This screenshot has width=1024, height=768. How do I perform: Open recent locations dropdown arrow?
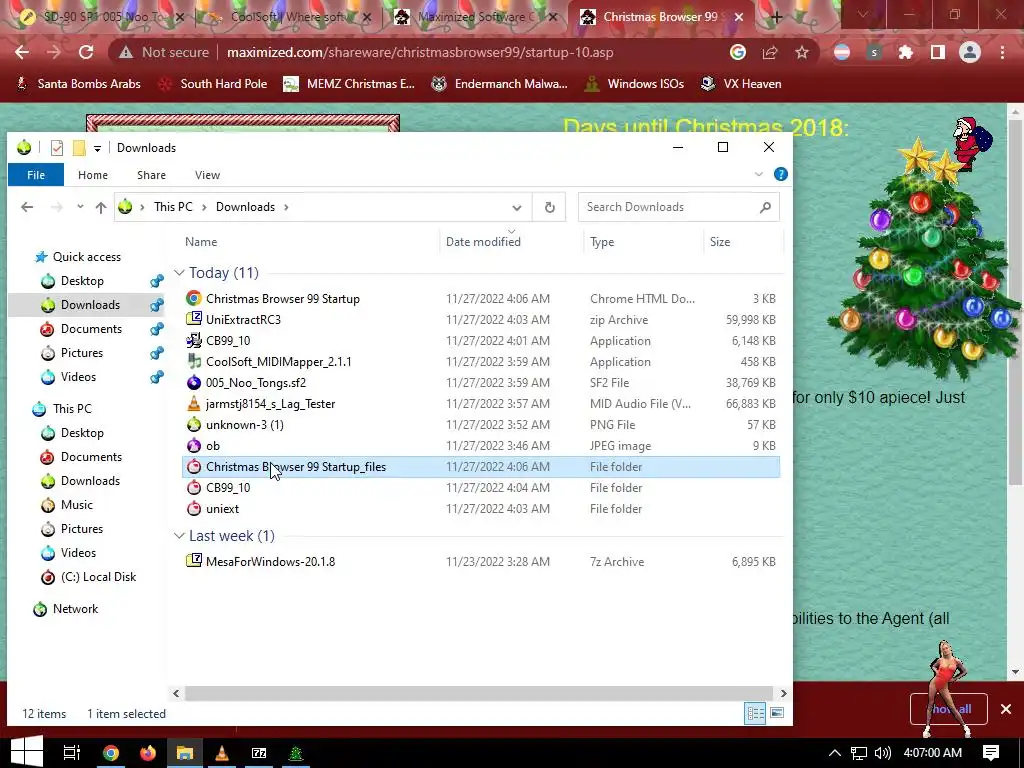pyautogui.click(x=80, y=206)
